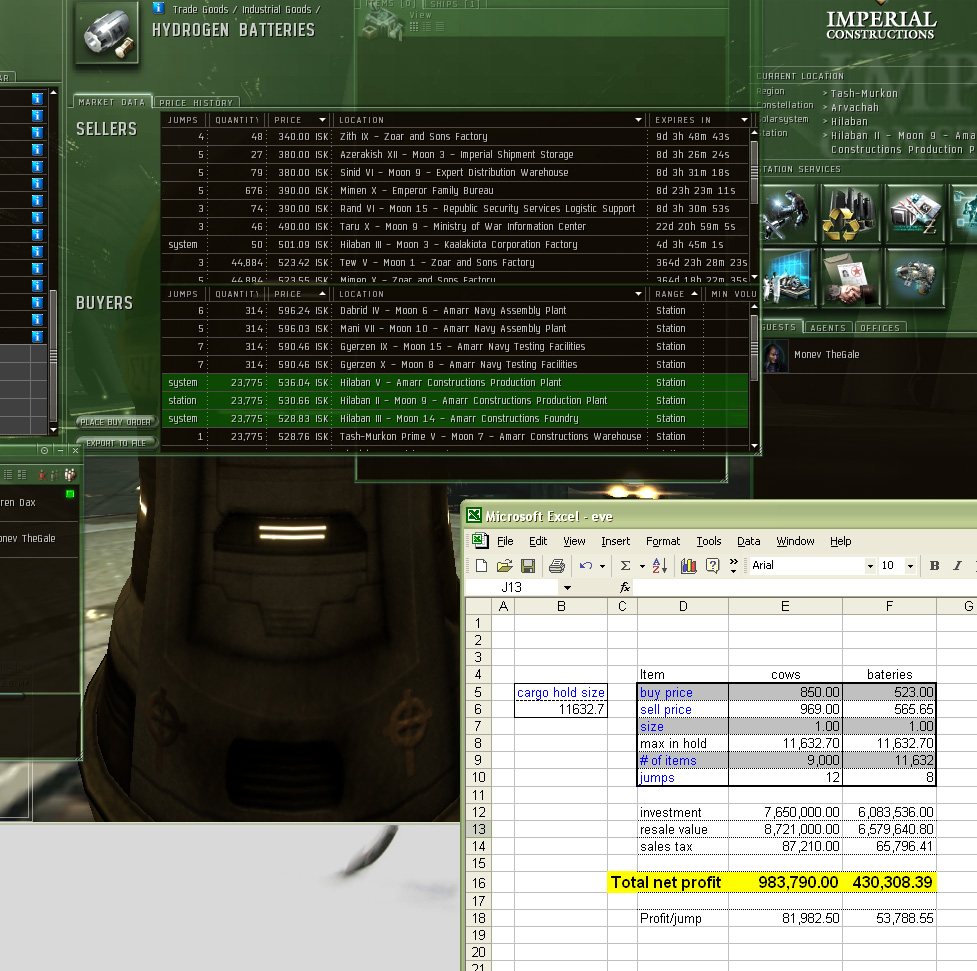This screenshot has height=971, width=977.
Task: Sort sellers by Expires In header
Action: [x=700, y=120]
